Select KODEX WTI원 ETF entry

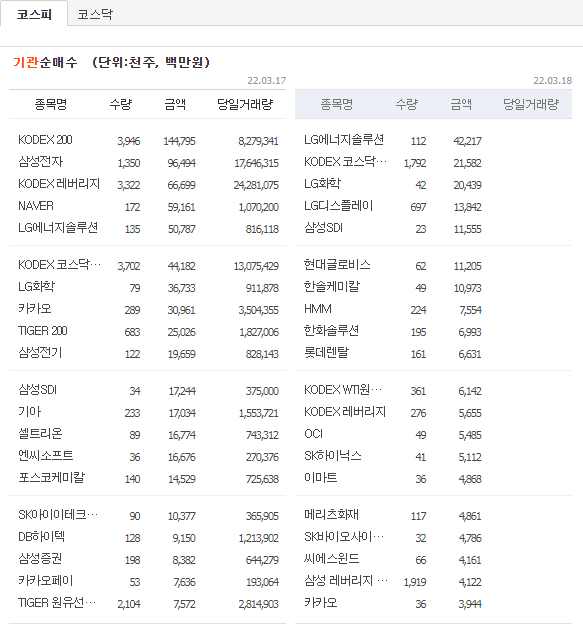343,390
